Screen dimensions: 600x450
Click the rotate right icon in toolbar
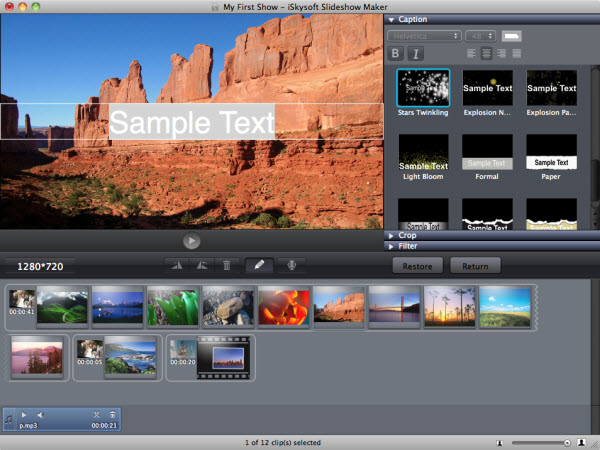[x=202, y=265]
